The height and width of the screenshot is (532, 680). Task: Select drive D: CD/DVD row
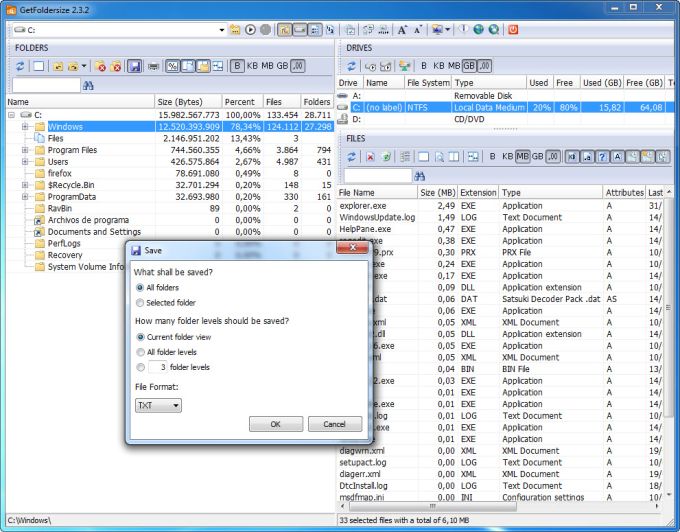pyautogui.click(x=505, y=119)
